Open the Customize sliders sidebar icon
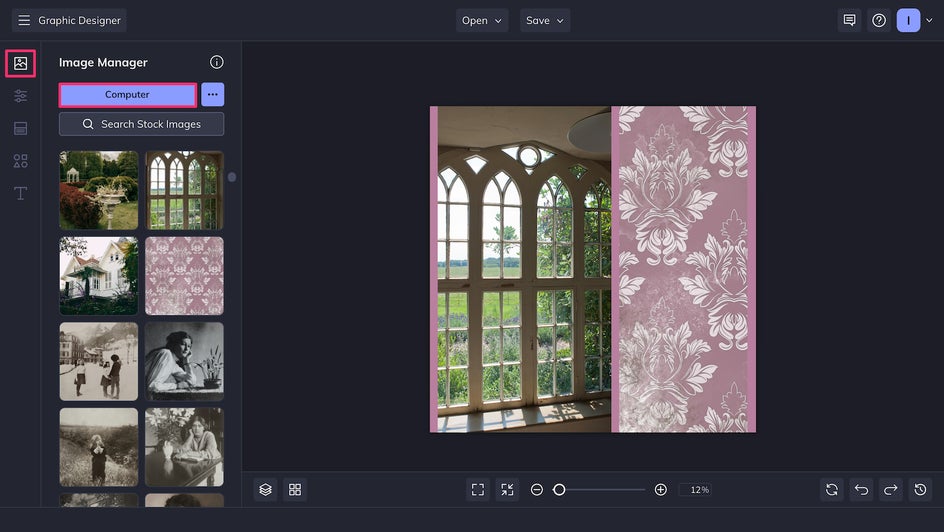Viewport: 944px width, 532px height. (x=20, y=96)
